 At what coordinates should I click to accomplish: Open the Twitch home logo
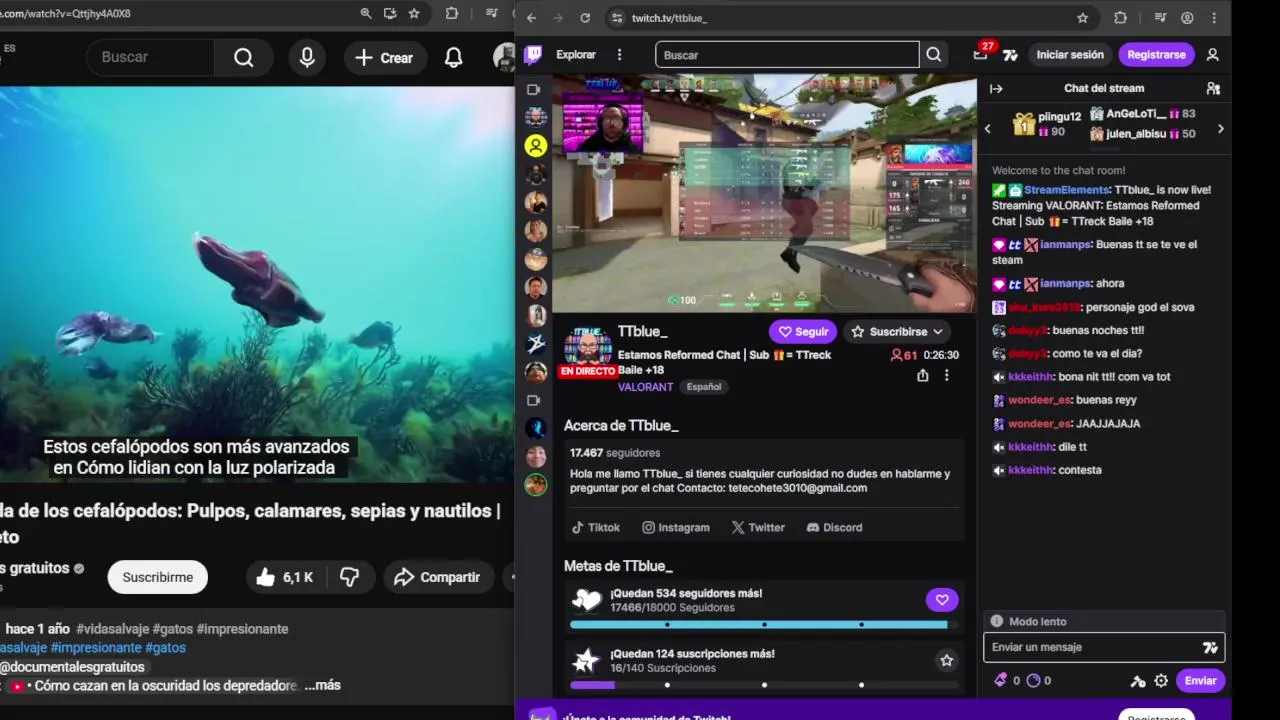pyautogui.click(x=534, y=55)
